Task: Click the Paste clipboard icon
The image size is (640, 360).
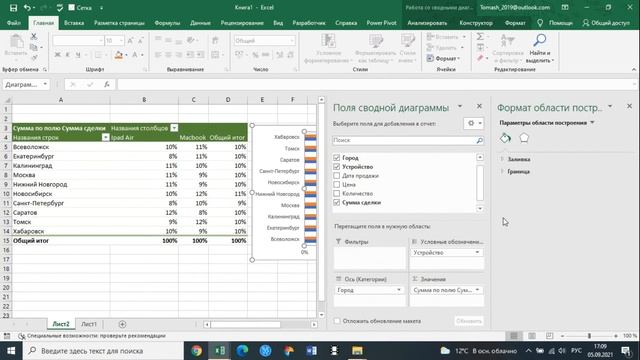Action: (x=16, y=42)
